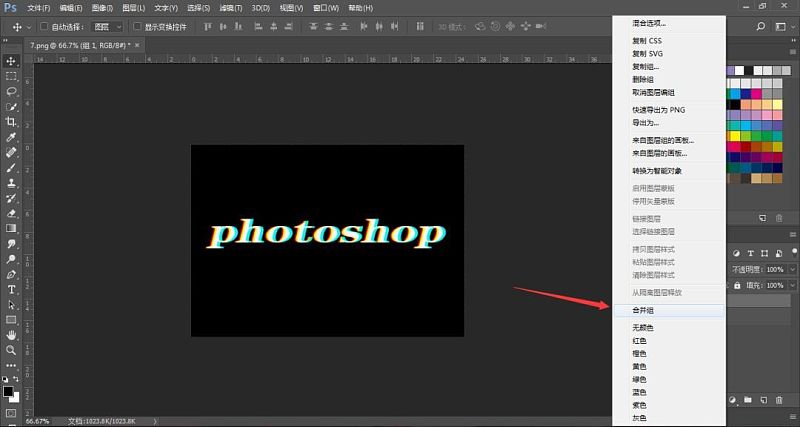Select the Horizontal Type tool
The image size is (800, 427).
pyautogui.click(x=11, y=290)
